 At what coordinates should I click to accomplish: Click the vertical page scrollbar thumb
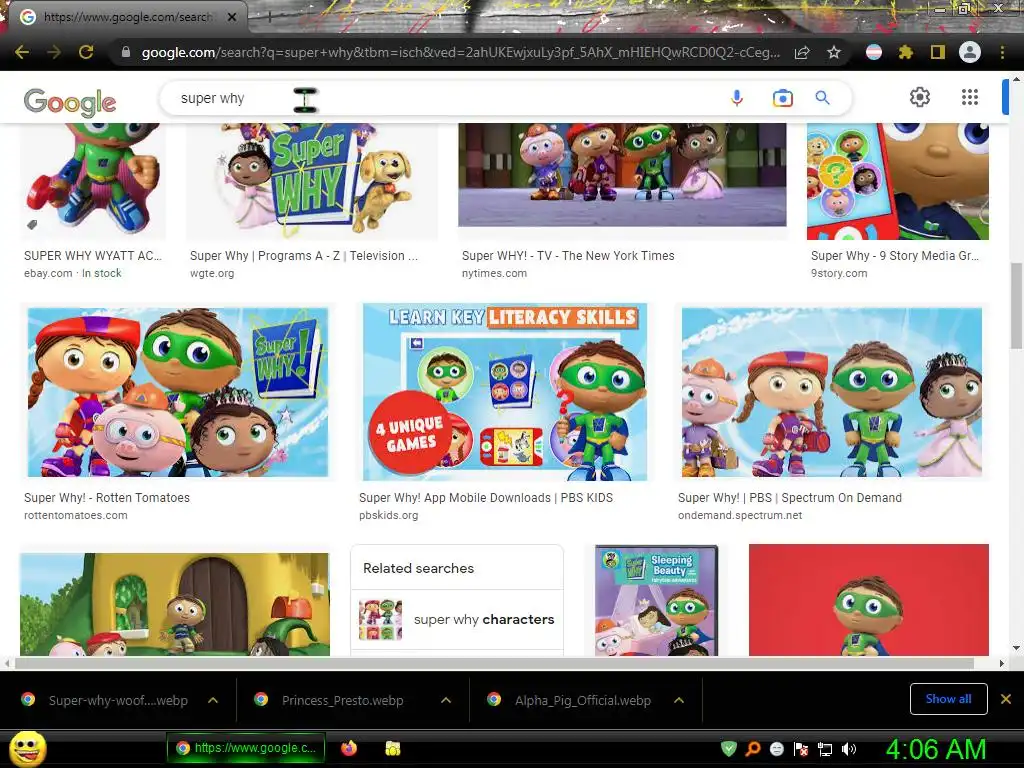pos(1016,307)
